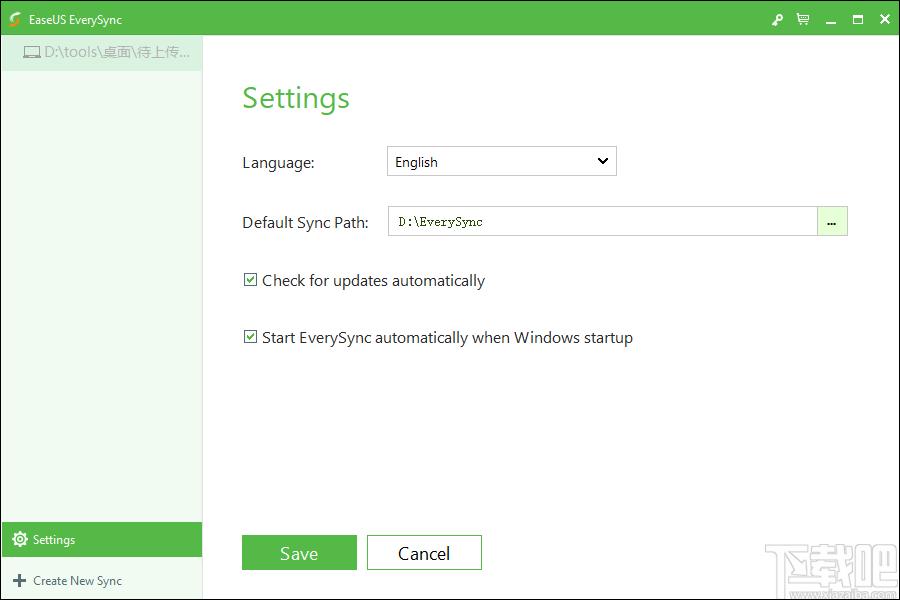Viewport: 900px width, 600px height.
Task: Click the EaseUS EverySync logo icon
Action: pyautogui.click(x=14, y=19)
